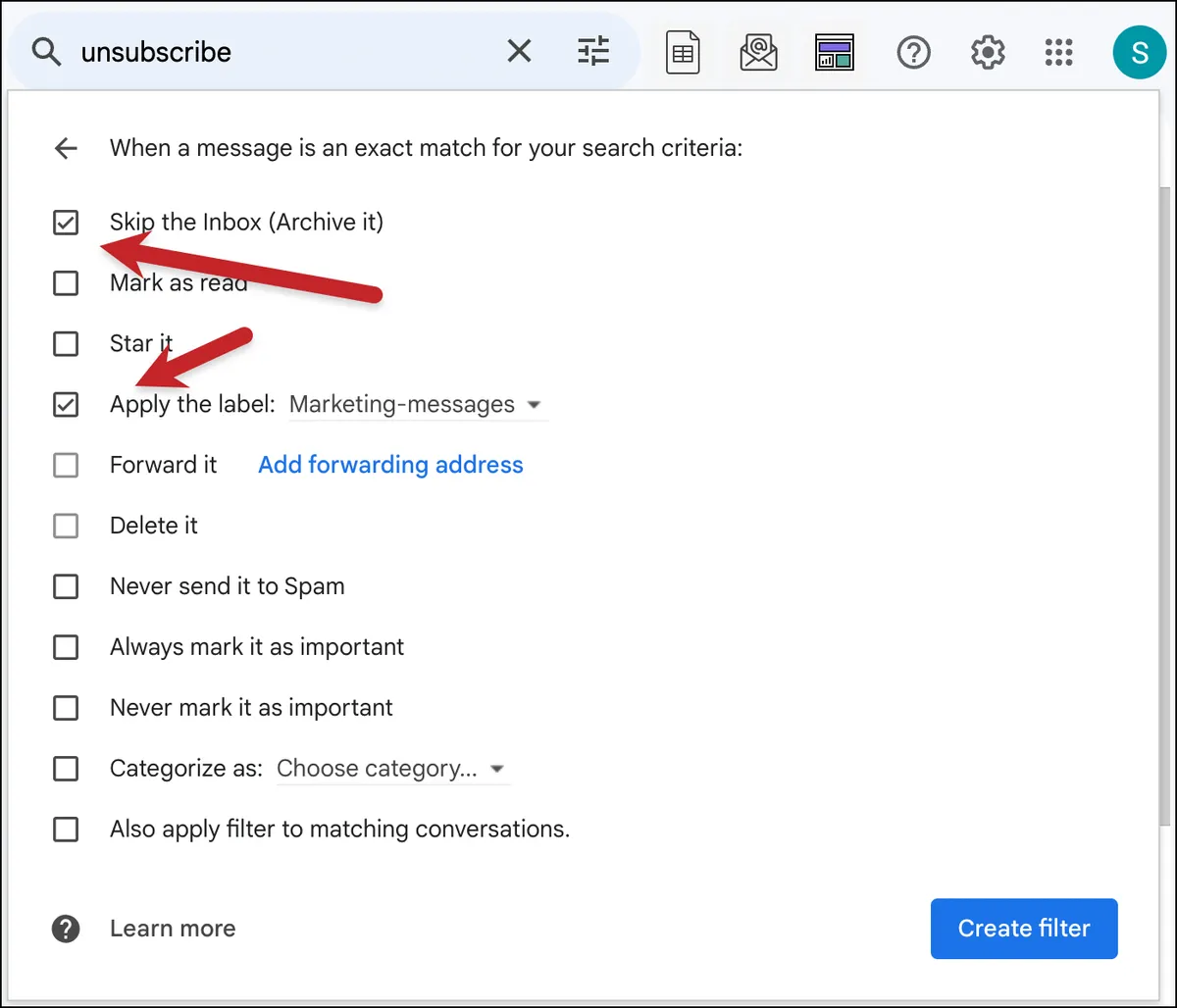Open the Google apps grid icon
1177x1008 pixels.
click(x=1059, y=52)
